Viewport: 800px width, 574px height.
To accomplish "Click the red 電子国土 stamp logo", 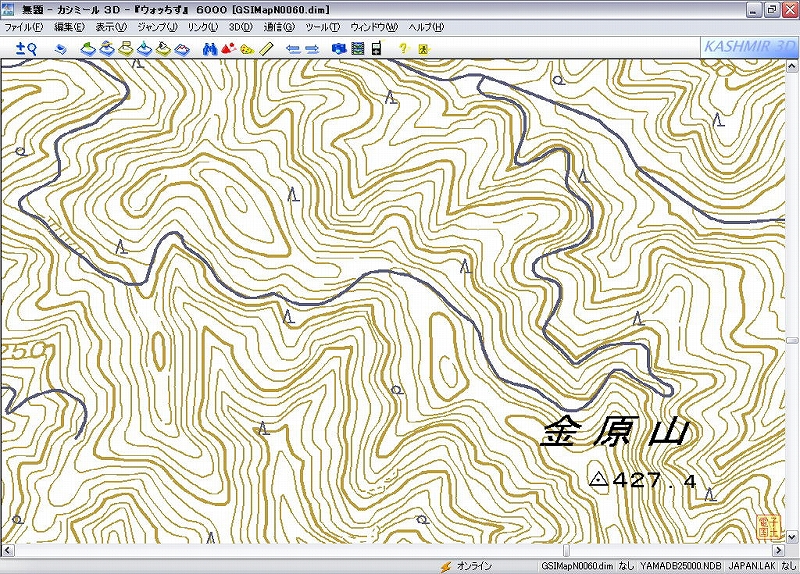I will coord(768,527).
